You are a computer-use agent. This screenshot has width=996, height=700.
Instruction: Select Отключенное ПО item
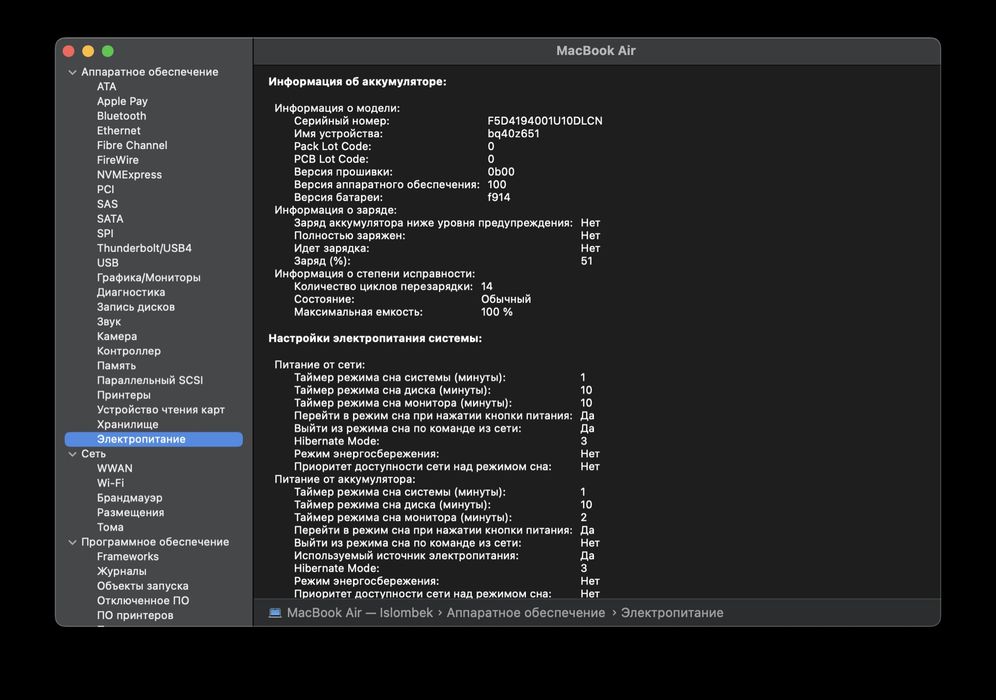point(143,600)
